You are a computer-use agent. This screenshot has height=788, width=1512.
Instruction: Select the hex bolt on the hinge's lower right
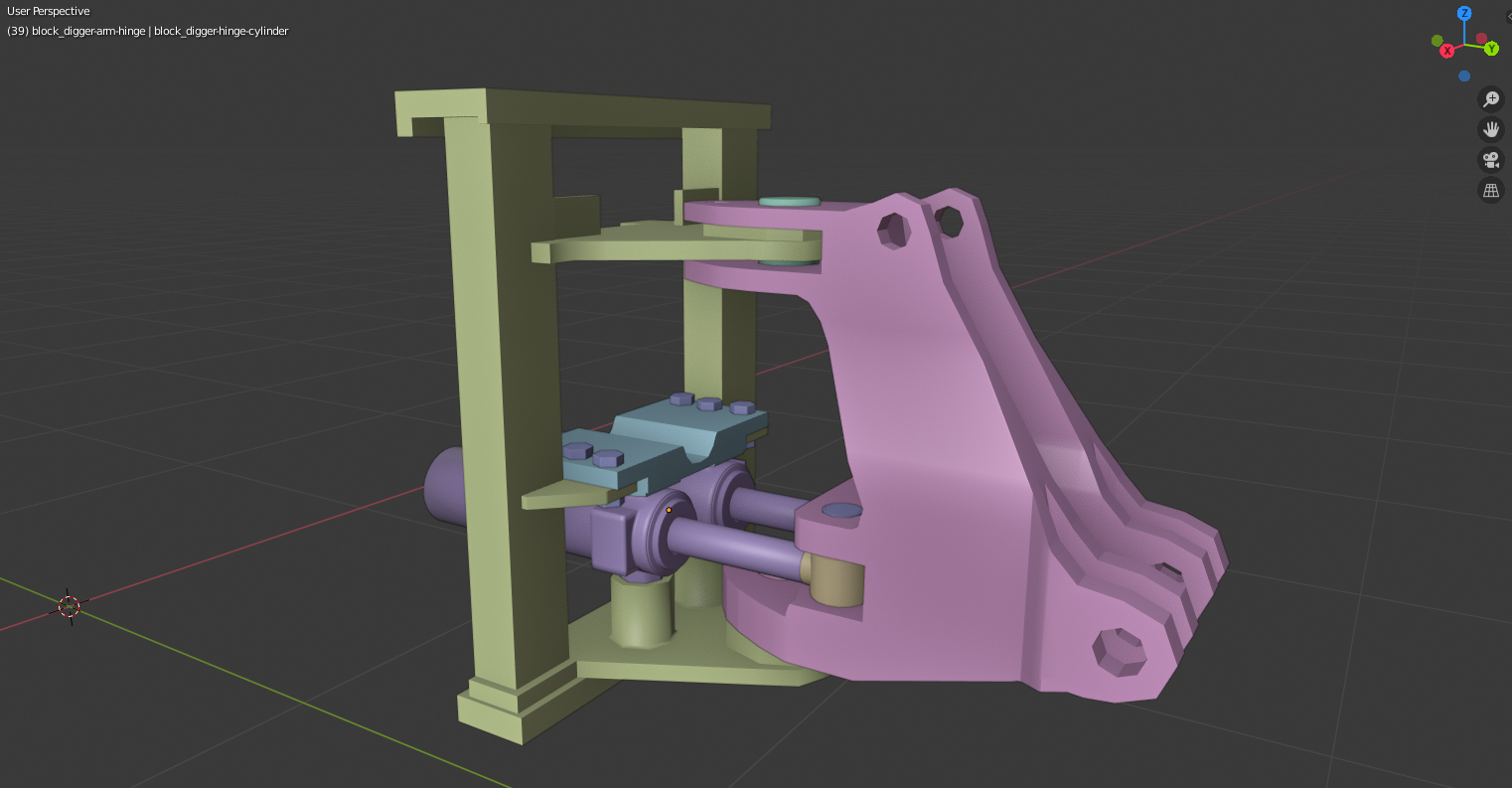1120,653
